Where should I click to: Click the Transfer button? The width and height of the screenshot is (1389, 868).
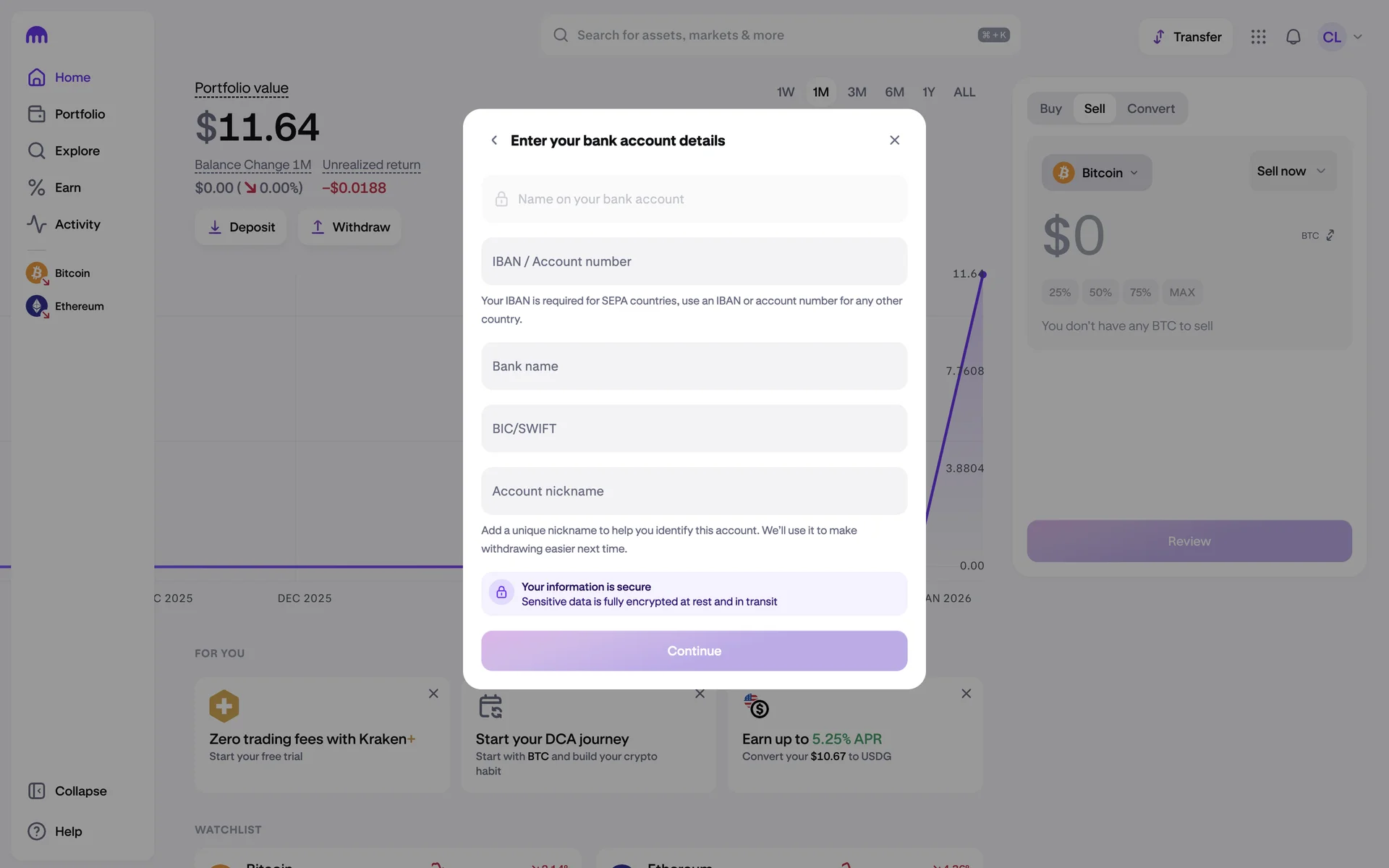1186,37
